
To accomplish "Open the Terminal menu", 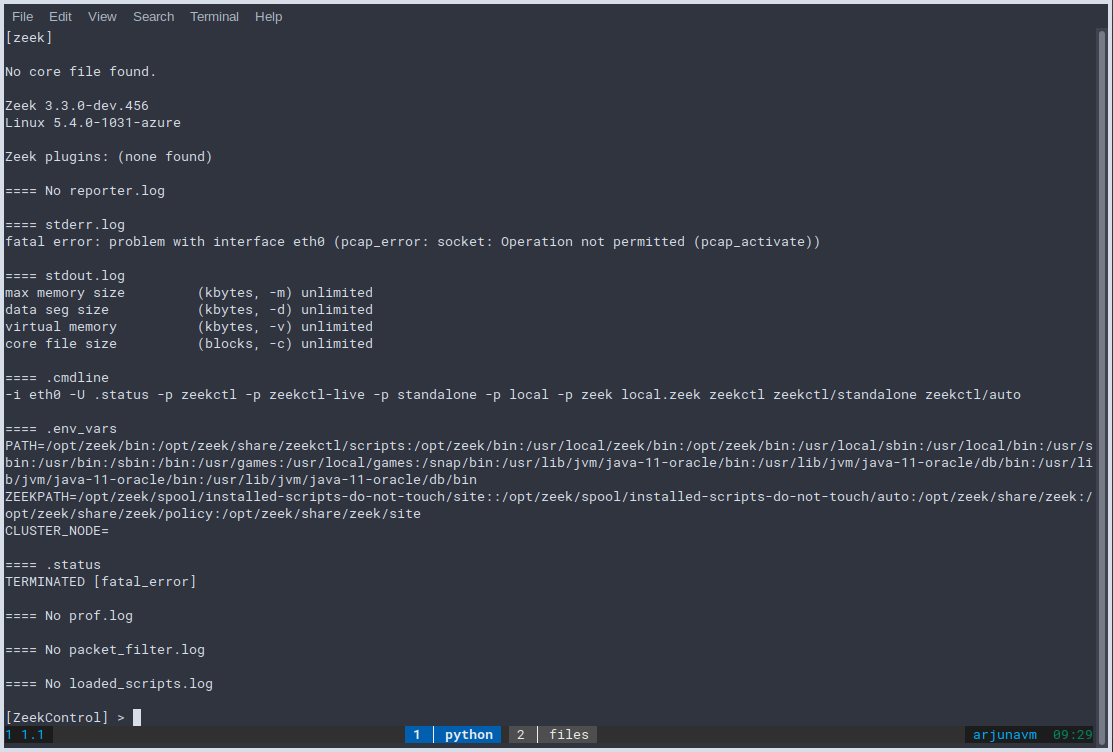I will [x=214, y=16].
